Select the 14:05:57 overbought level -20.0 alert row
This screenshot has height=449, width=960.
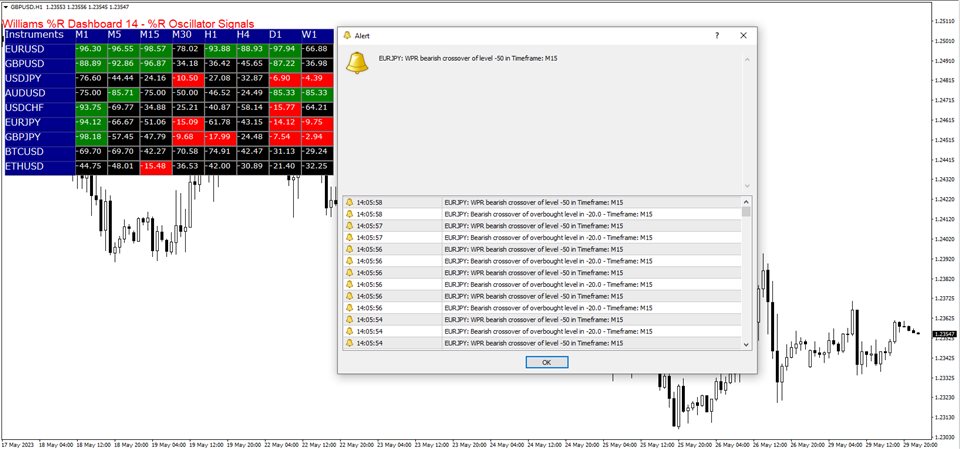click(542, 237)
